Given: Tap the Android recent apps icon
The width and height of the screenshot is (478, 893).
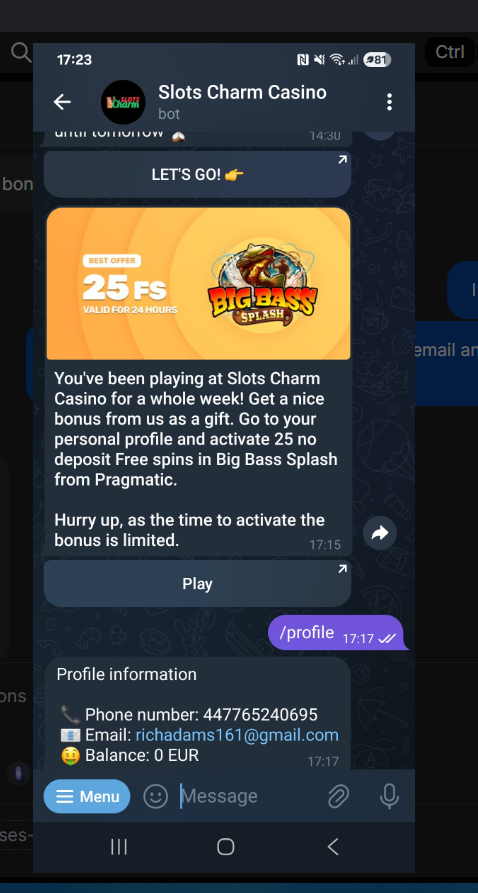Looking at the screenshot, I should pos(119,847).
